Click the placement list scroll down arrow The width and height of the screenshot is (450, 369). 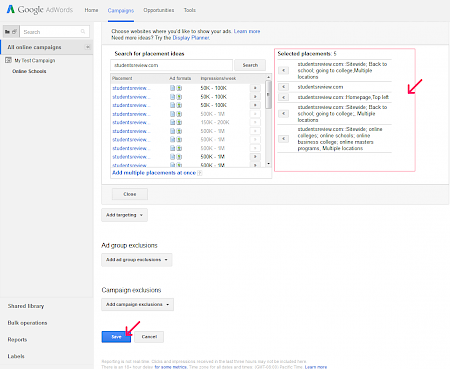(268, 164)
